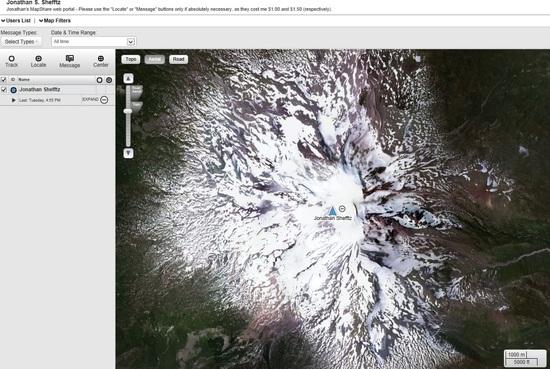
Task: Switch map to Road view
Action: click(x=179, y=59)
